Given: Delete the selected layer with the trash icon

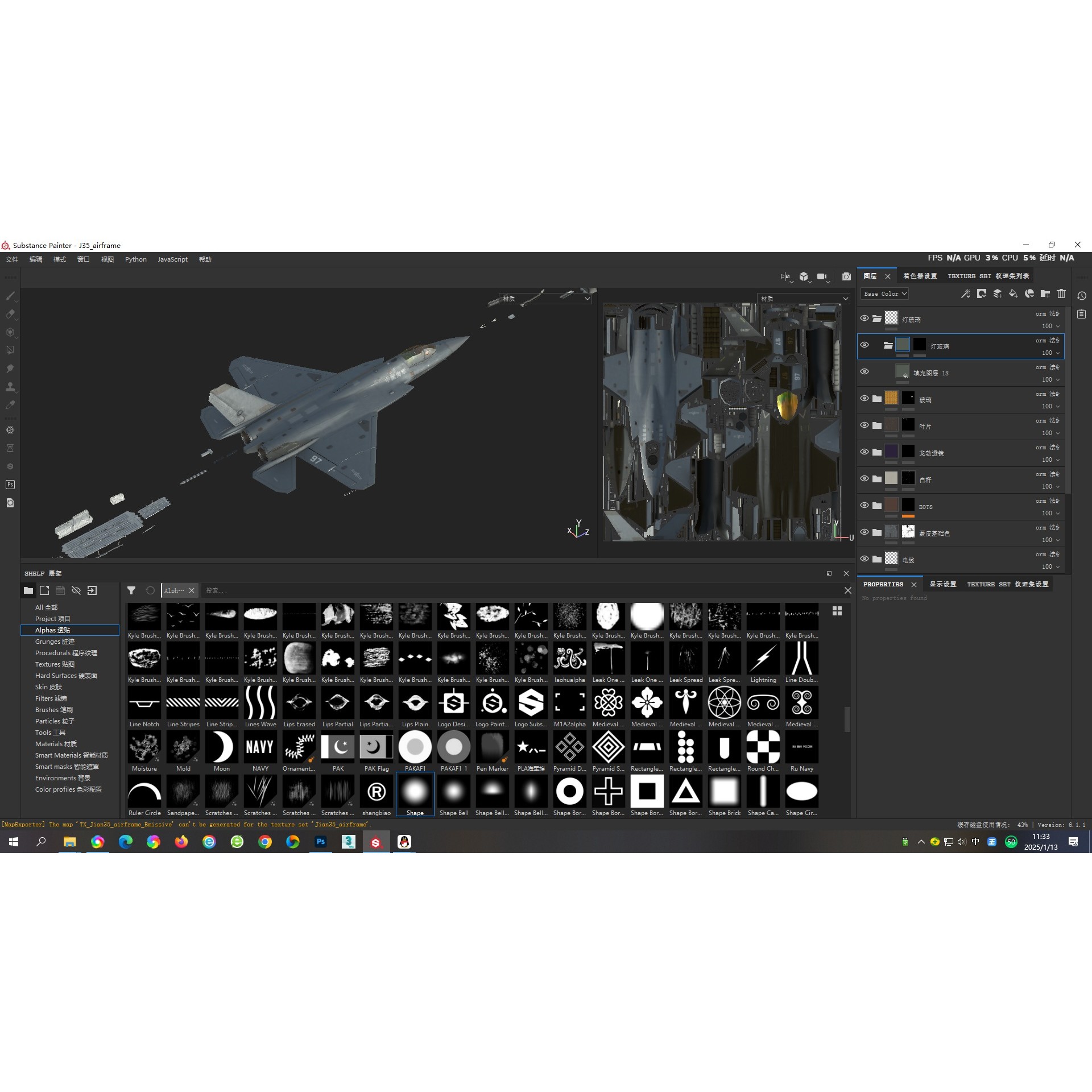Looking at the screenshot, I should click(1061, 294).
